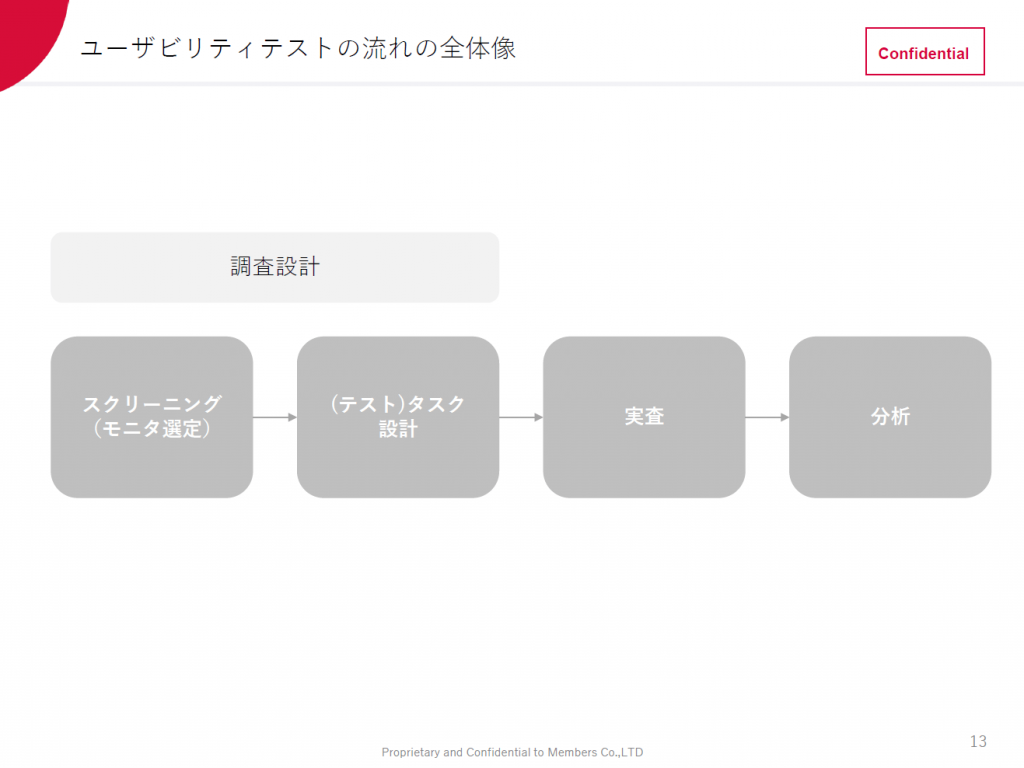Select the 調査設計 box
This screenshot has width=1024, height=768.
[275, 267]
